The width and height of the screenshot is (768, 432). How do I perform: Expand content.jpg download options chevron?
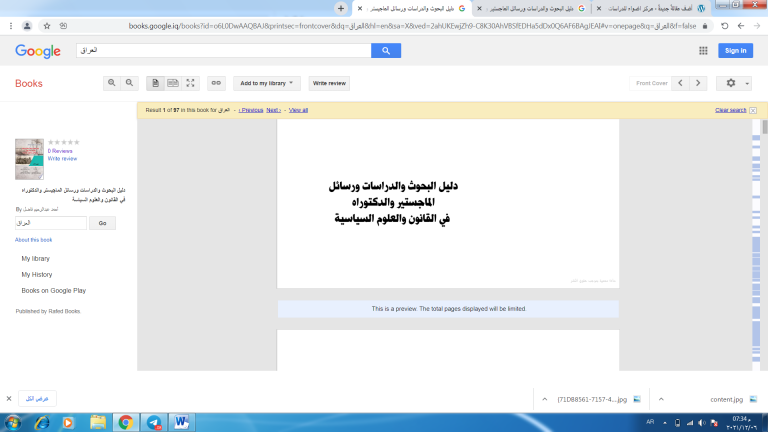(x=661, y=399)
